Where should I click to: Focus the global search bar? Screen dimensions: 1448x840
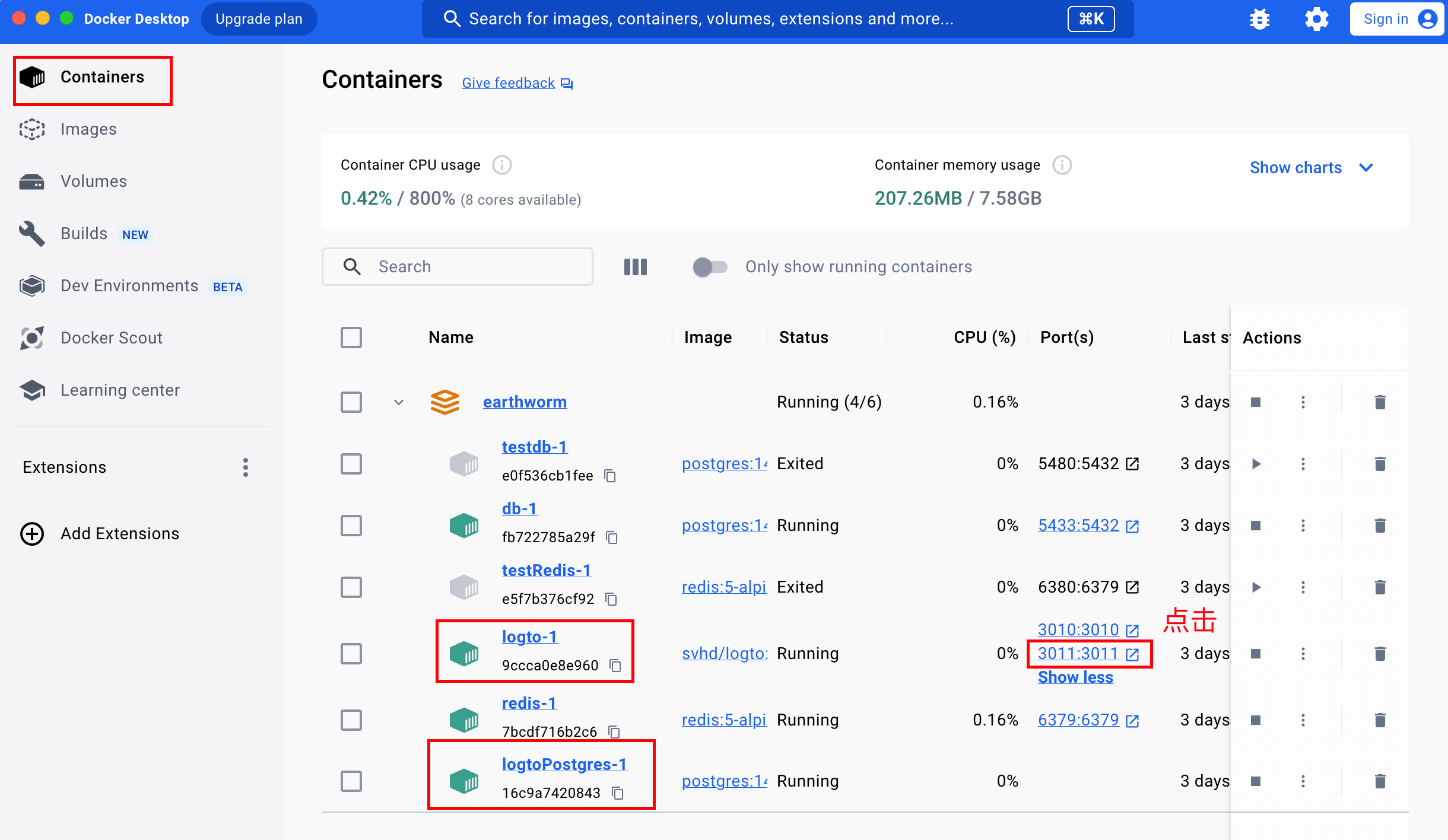pos(777,19)
